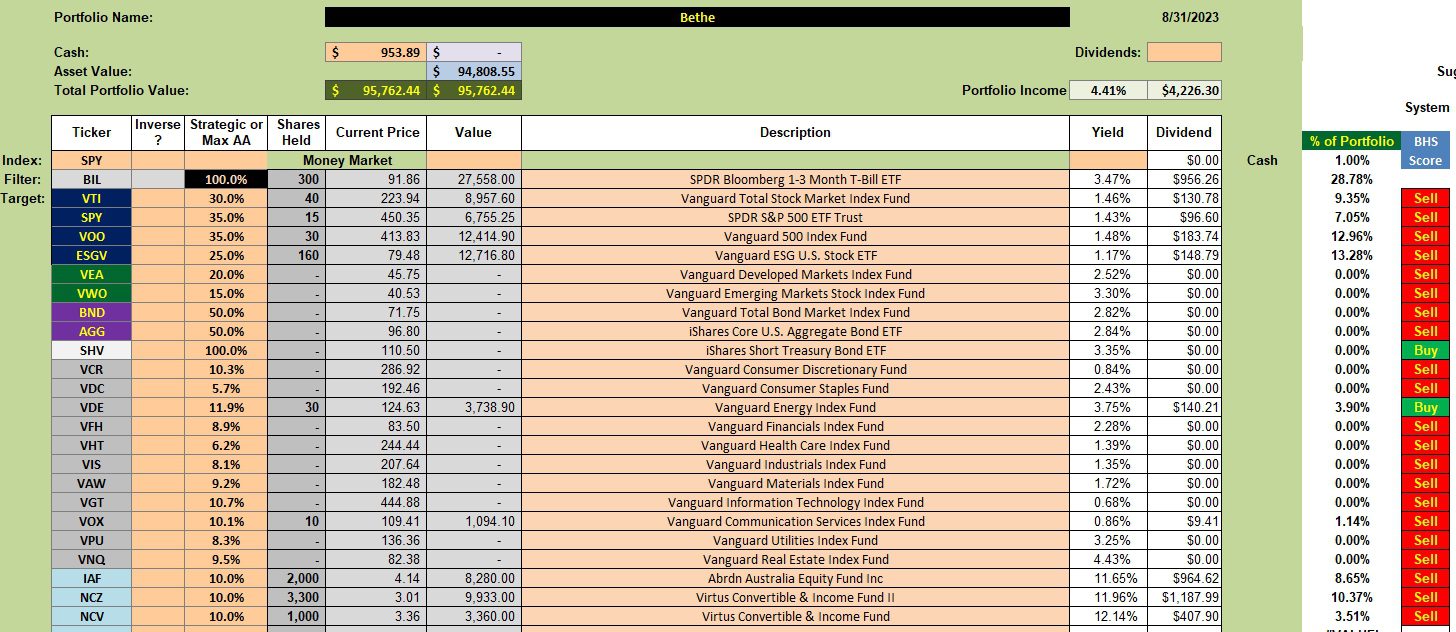Select VGT current price 444.88

(x=376, y=502)
